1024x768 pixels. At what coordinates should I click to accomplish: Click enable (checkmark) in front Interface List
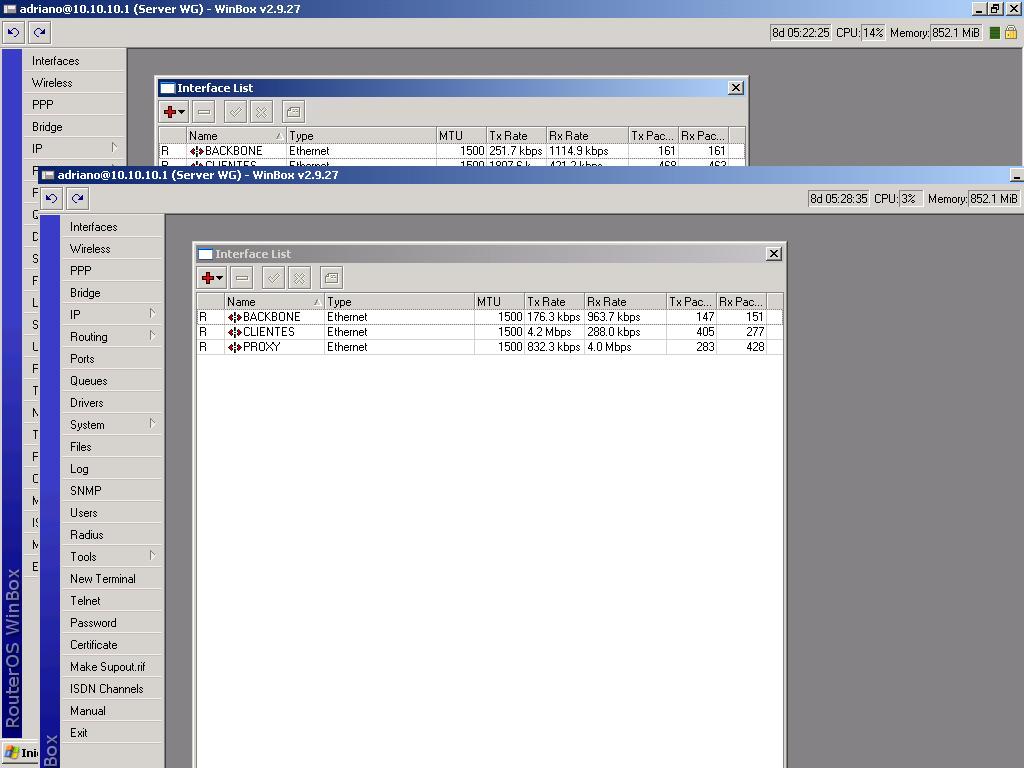(x=273, y=278)
